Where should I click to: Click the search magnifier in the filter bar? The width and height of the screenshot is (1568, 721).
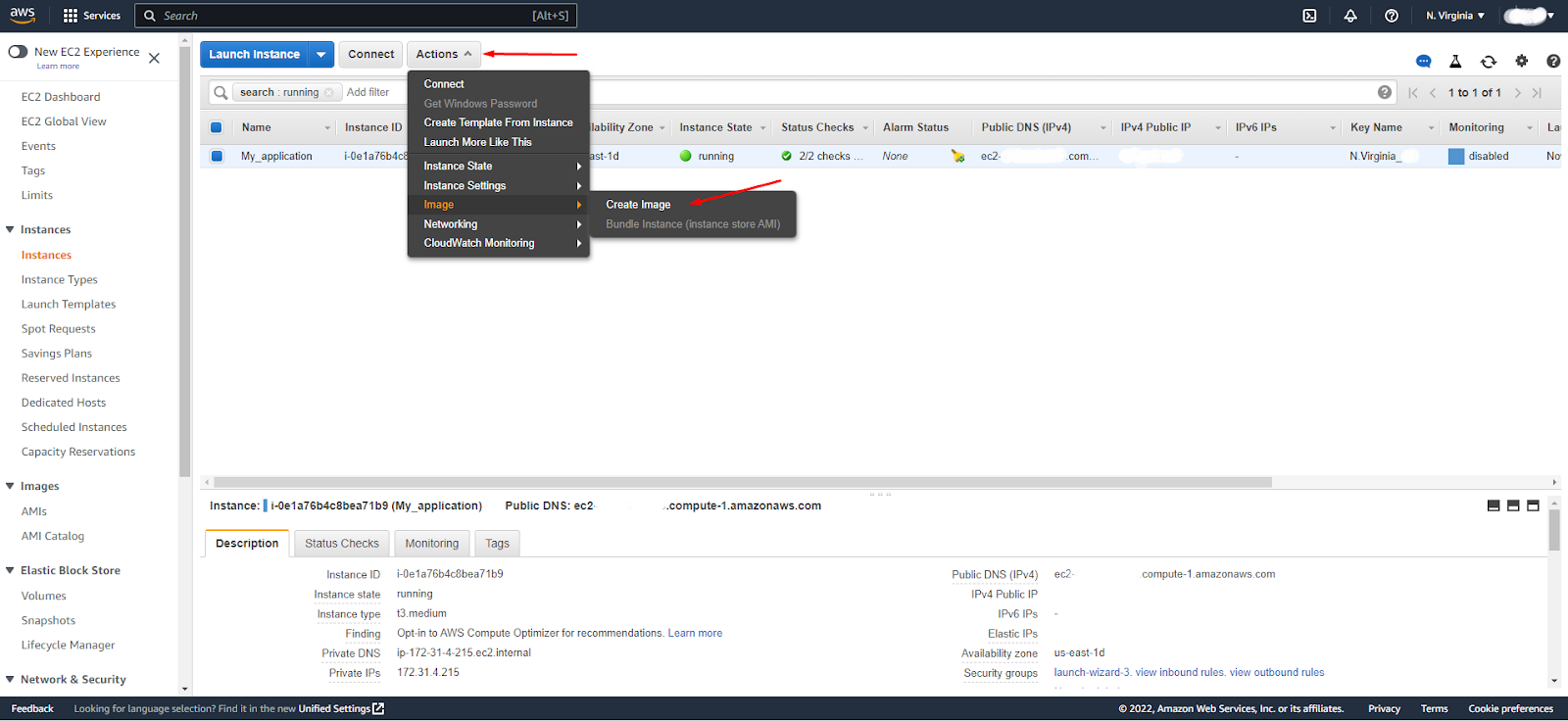click(x=220, y=92)
